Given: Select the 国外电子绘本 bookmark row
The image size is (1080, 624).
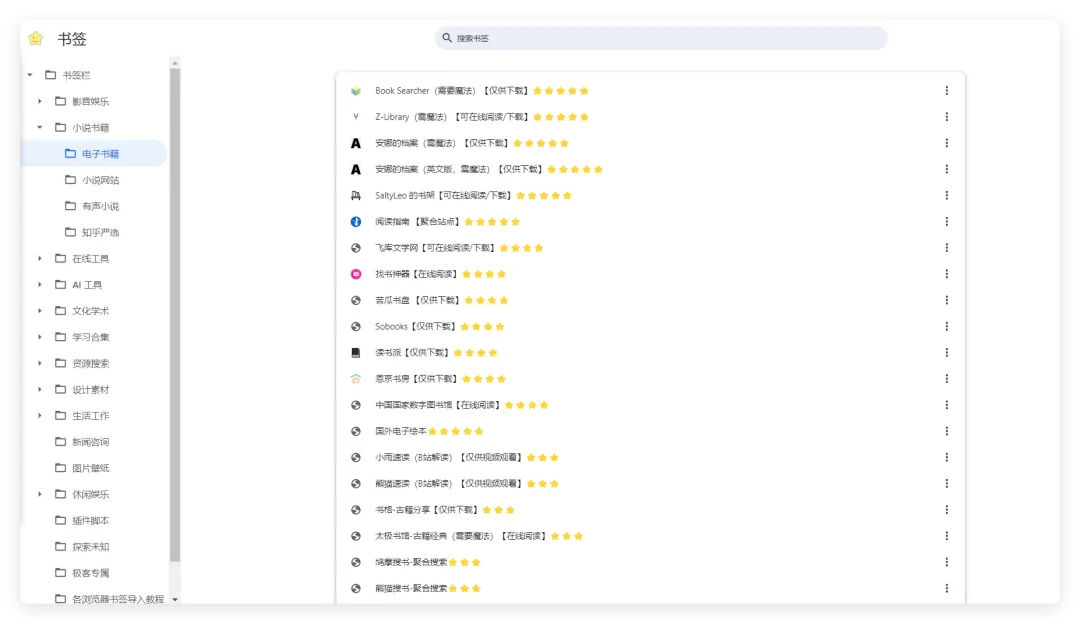Looking at the screenshot, I should (650, 431).
